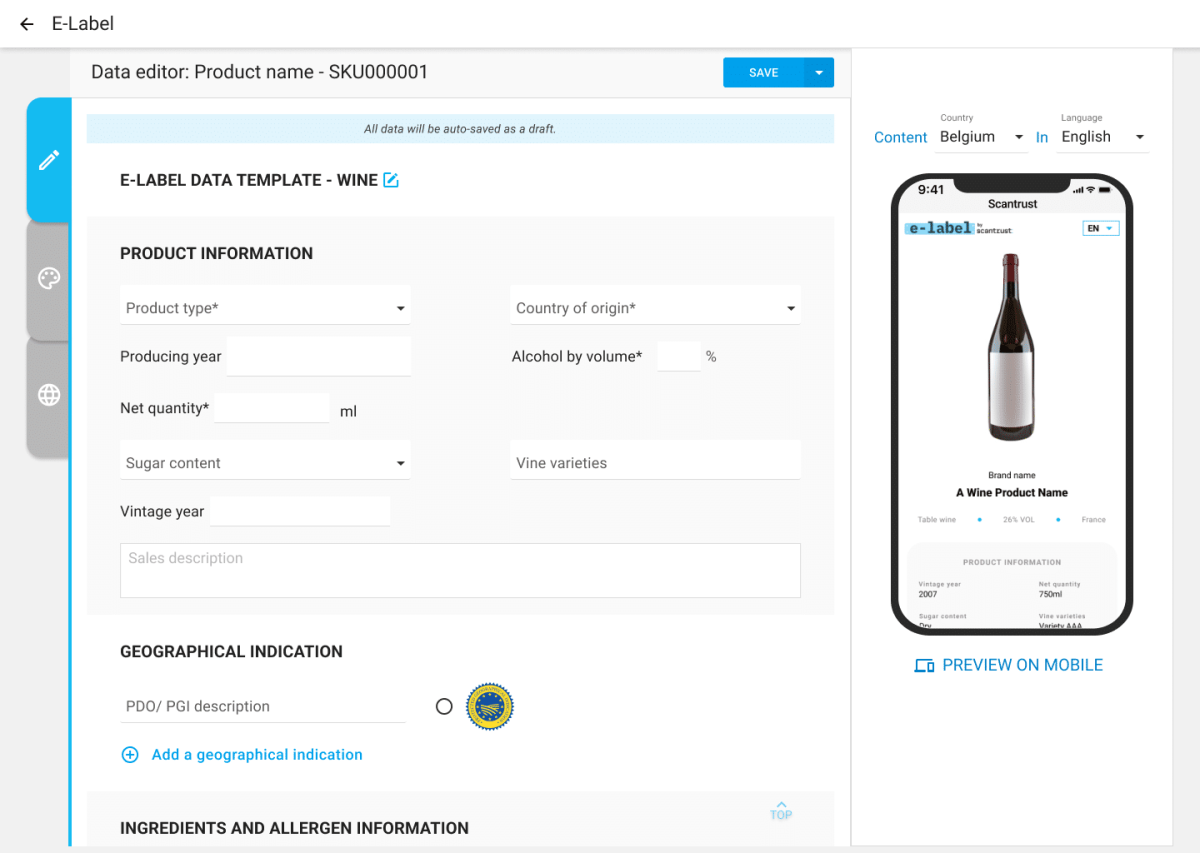The width and height of the screenshot is (1200, 853).
Task: Select the PGI logo radio button
Action: pos(444,707)
